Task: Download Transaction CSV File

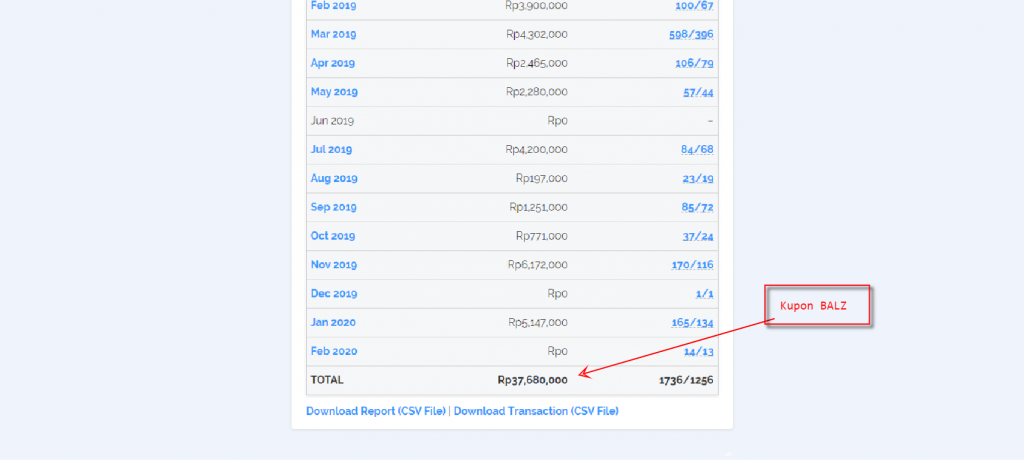Action: [x=536, y=411]
